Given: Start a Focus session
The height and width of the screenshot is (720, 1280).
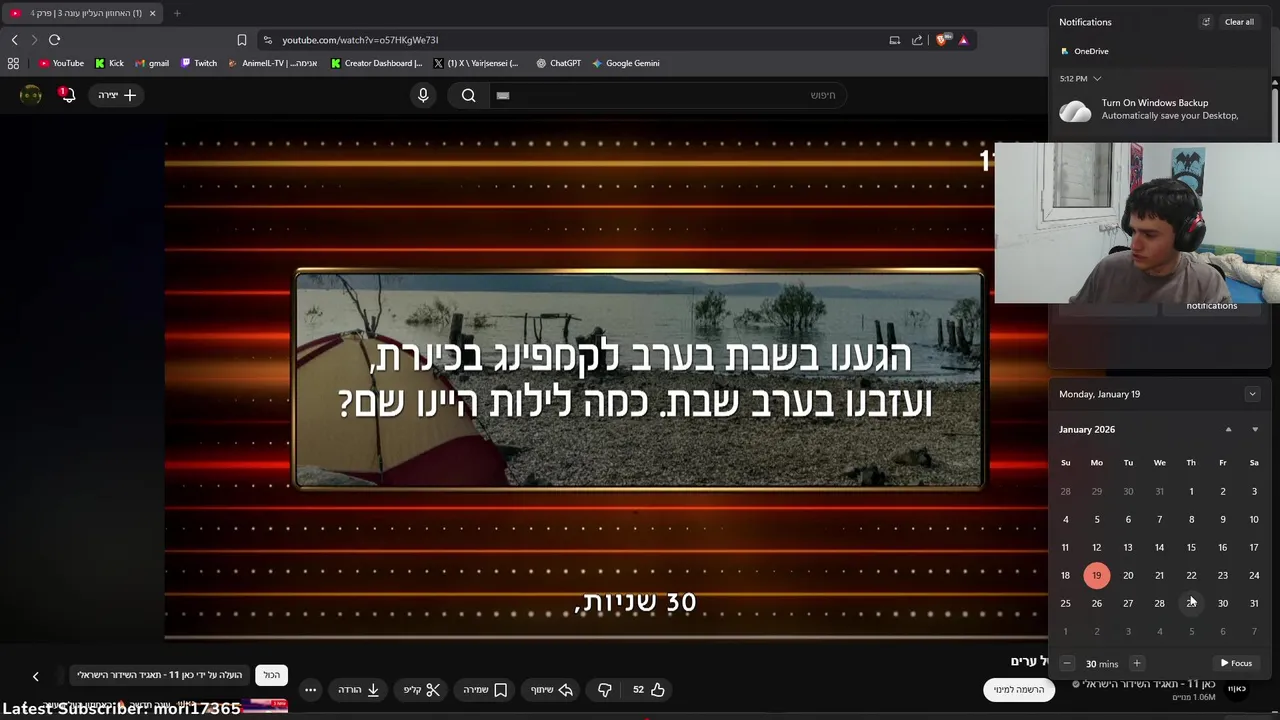Looking at the screenshot, I should point(1236,663).
